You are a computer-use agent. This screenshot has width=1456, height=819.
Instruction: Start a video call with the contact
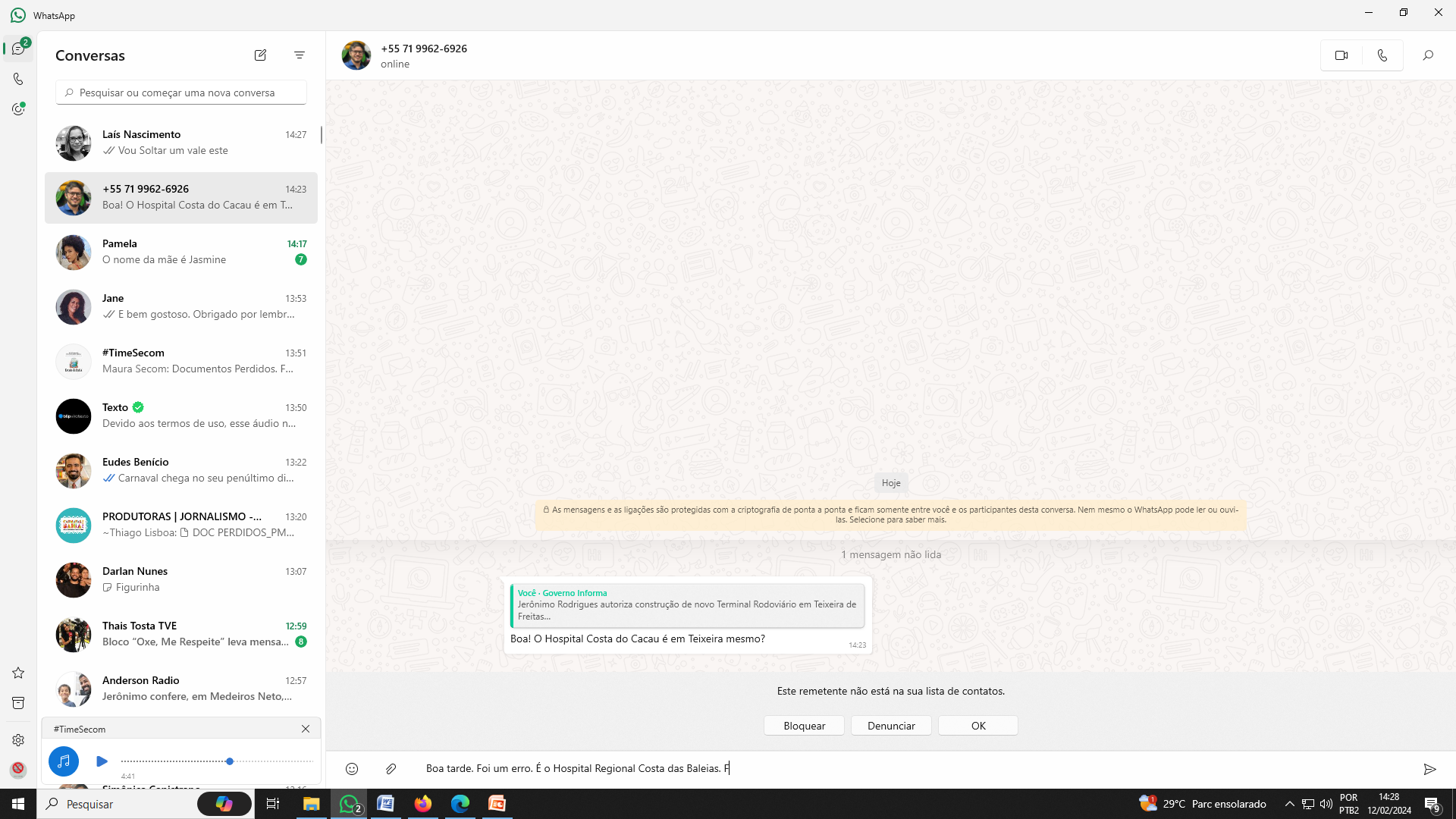tap(1341, 55)
